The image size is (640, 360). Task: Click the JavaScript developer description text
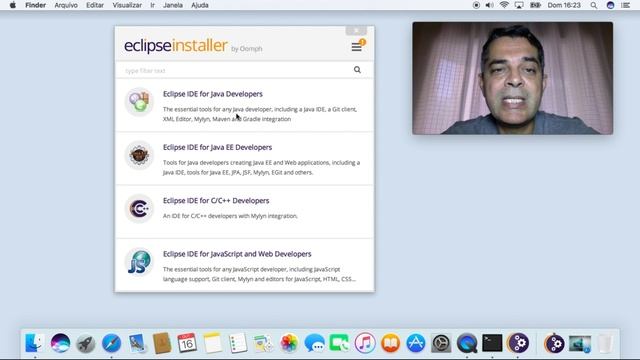259,274
